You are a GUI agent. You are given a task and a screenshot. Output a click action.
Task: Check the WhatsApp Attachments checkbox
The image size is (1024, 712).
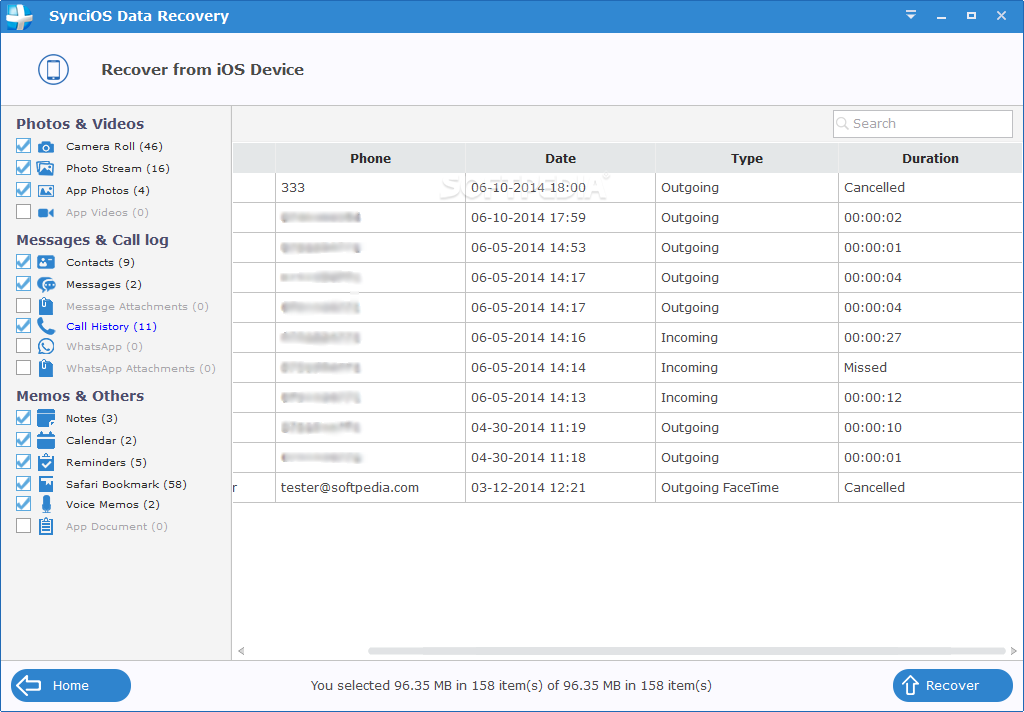(24, 368)
